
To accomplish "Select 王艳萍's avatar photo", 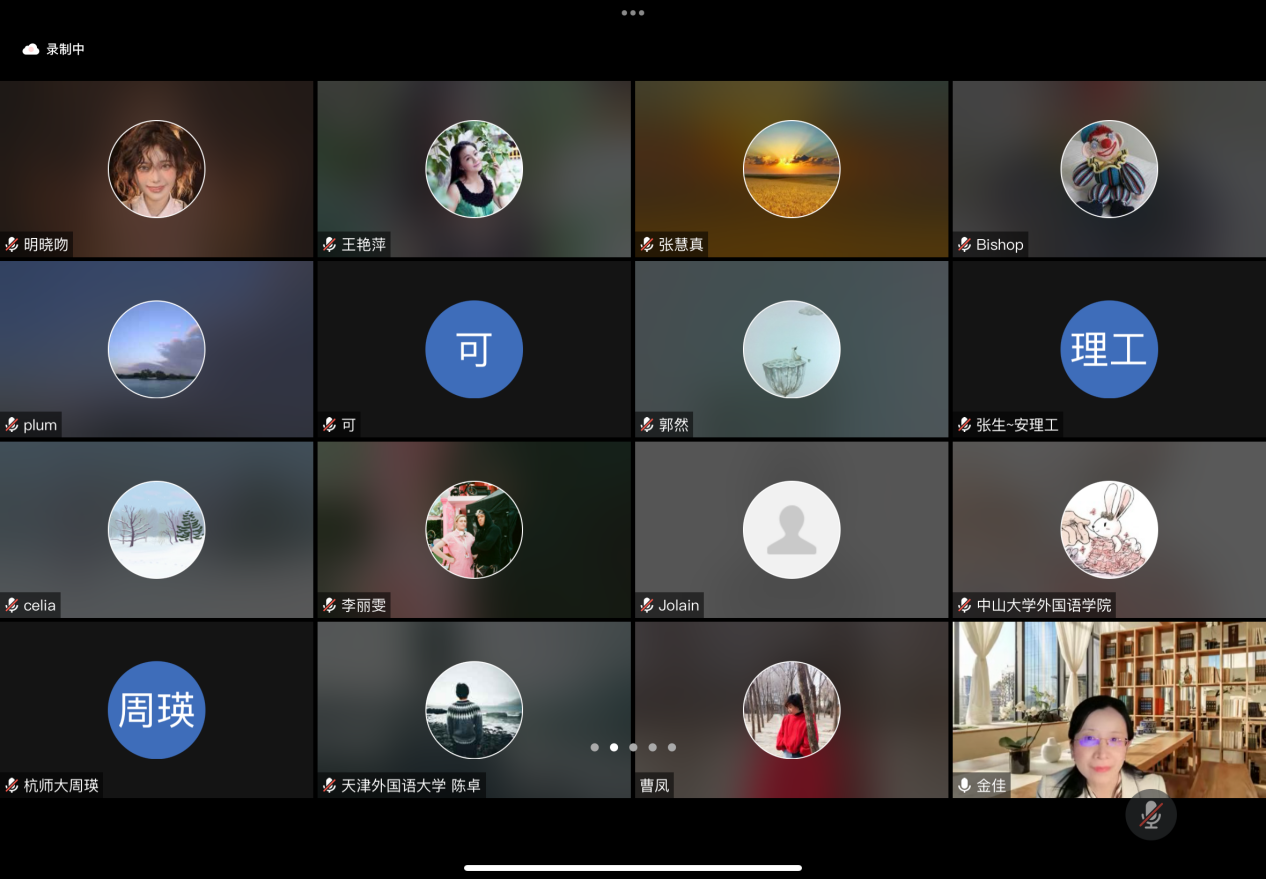I will pos(474,169).
